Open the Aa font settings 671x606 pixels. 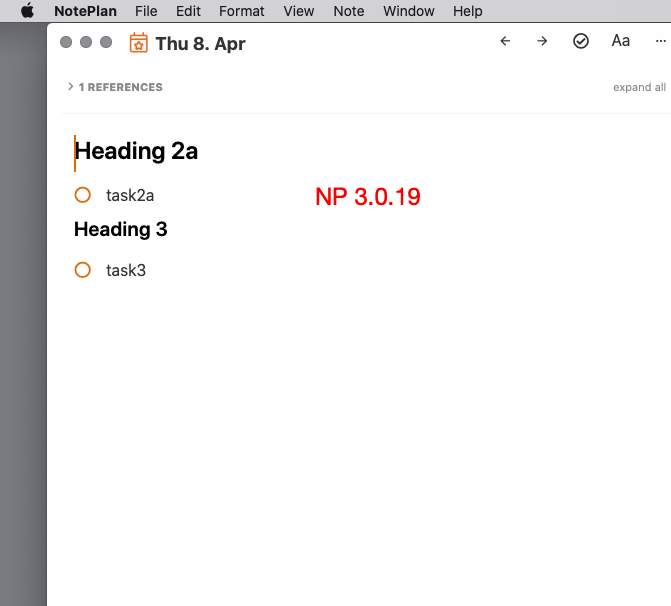pos(621,41)
